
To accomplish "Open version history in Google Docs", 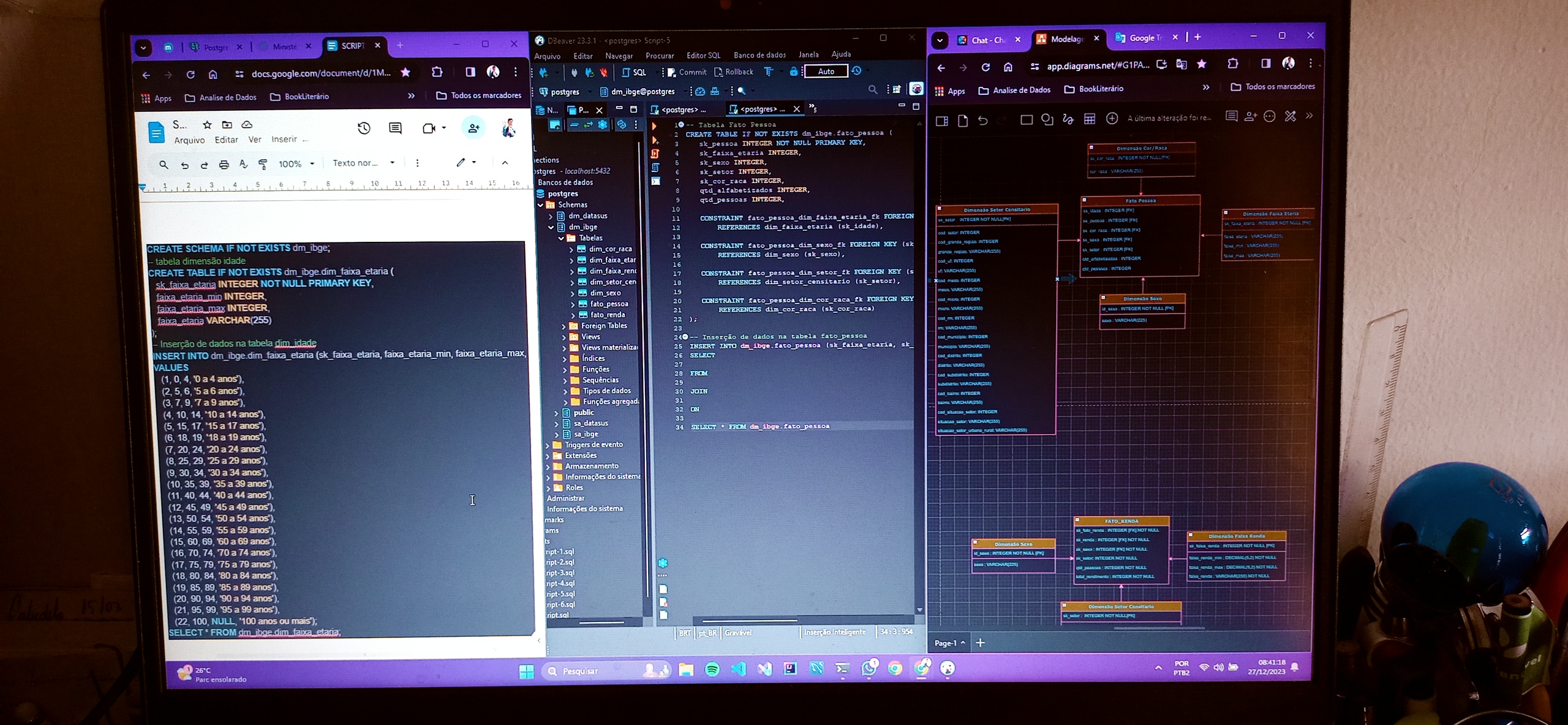I will tap(364, 128).
